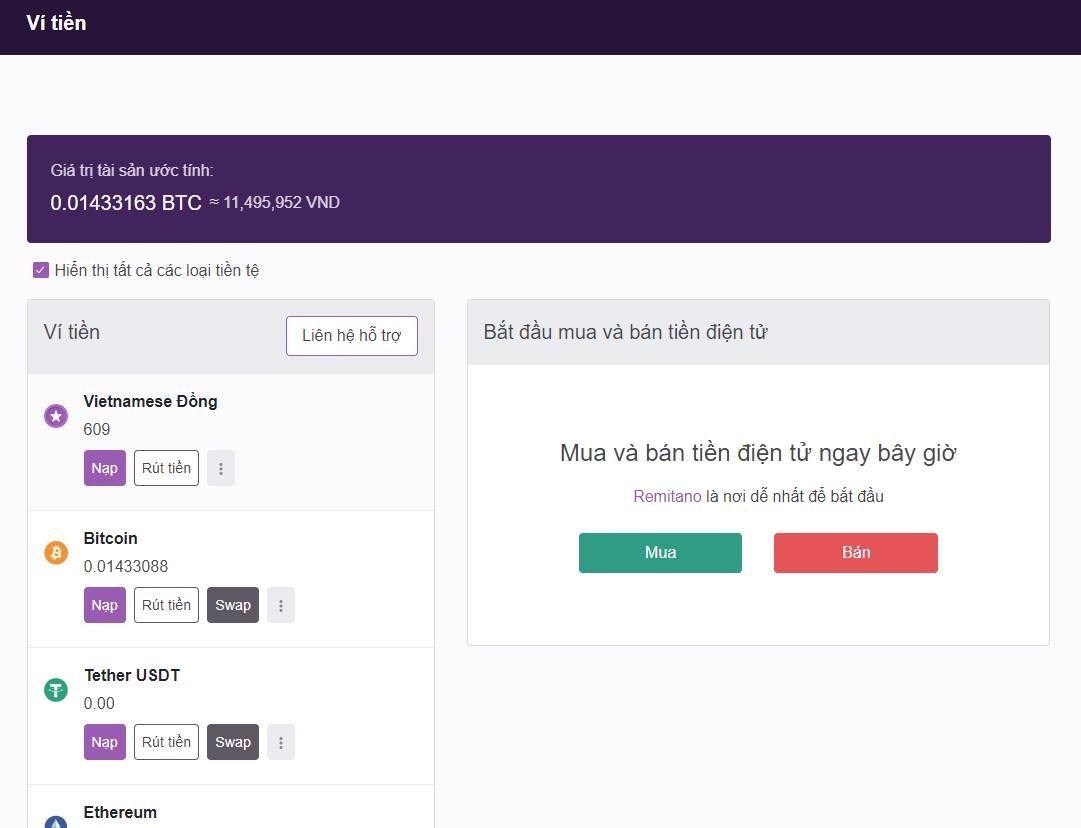Select the Bitcoin coin icon
This screenshot has height=828, width=1081.
(56, 552)
